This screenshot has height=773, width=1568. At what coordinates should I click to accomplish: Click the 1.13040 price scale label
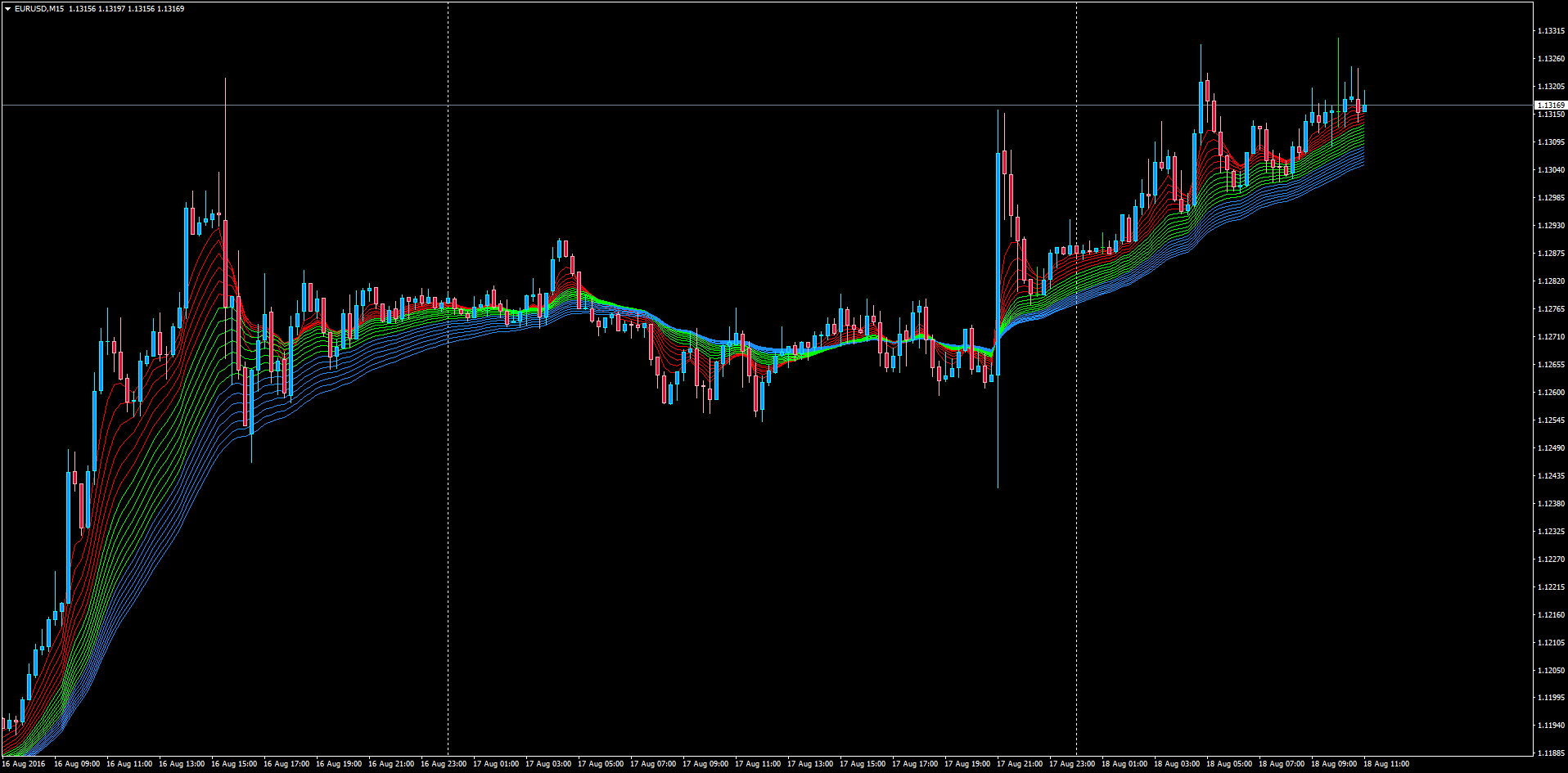point(1552,170)
